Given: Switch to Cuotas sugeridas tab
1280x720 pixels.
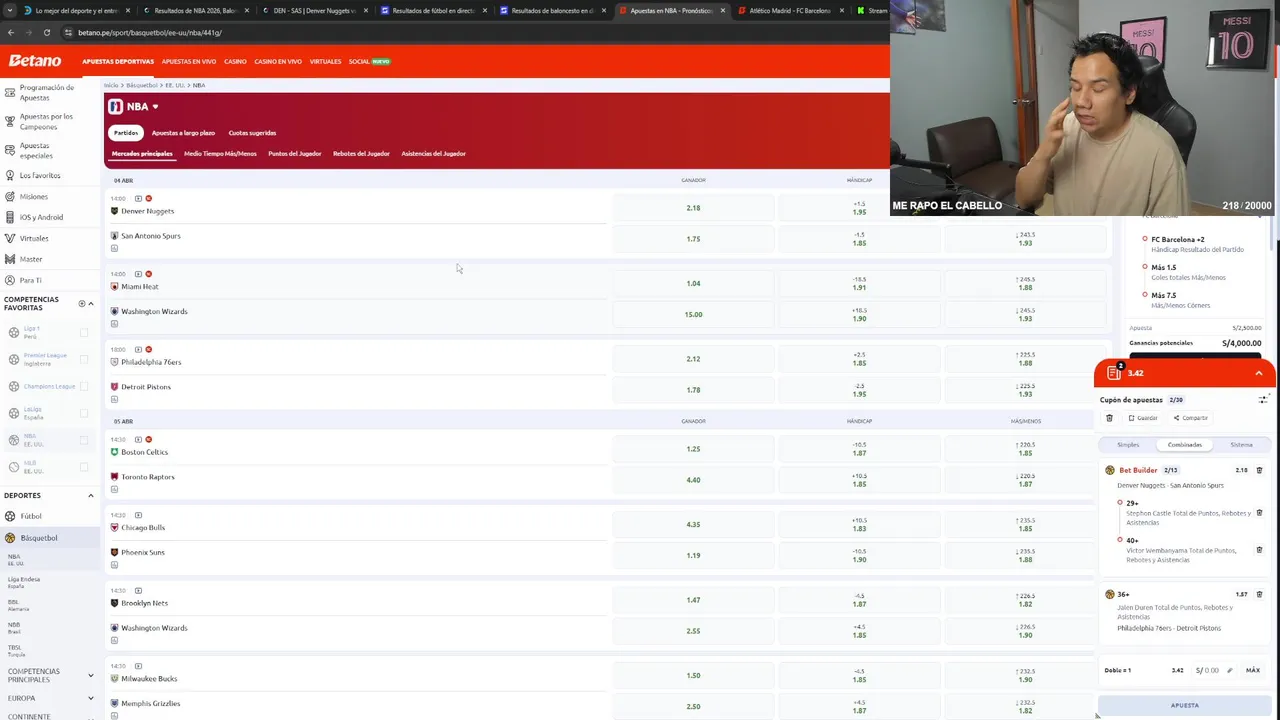Looking at the screenshot, I should (252, 133).
